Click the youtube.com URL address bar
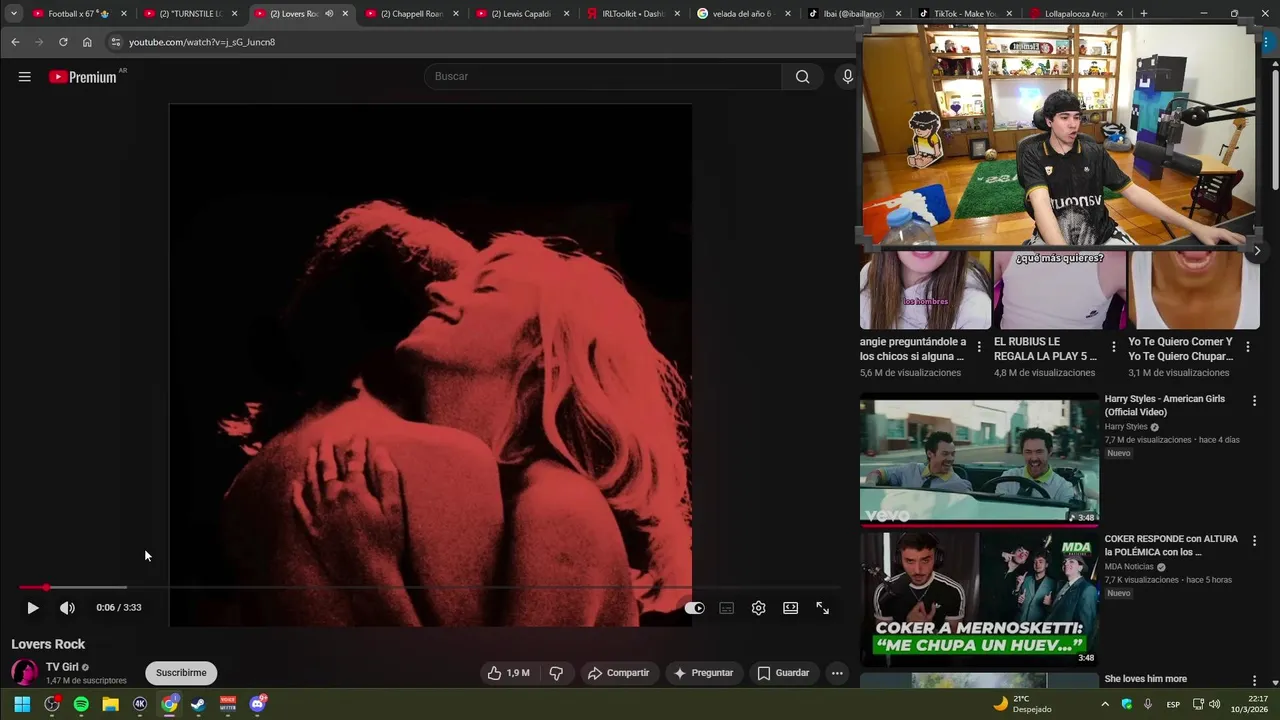1280x720 pixels. click(480, 42)
